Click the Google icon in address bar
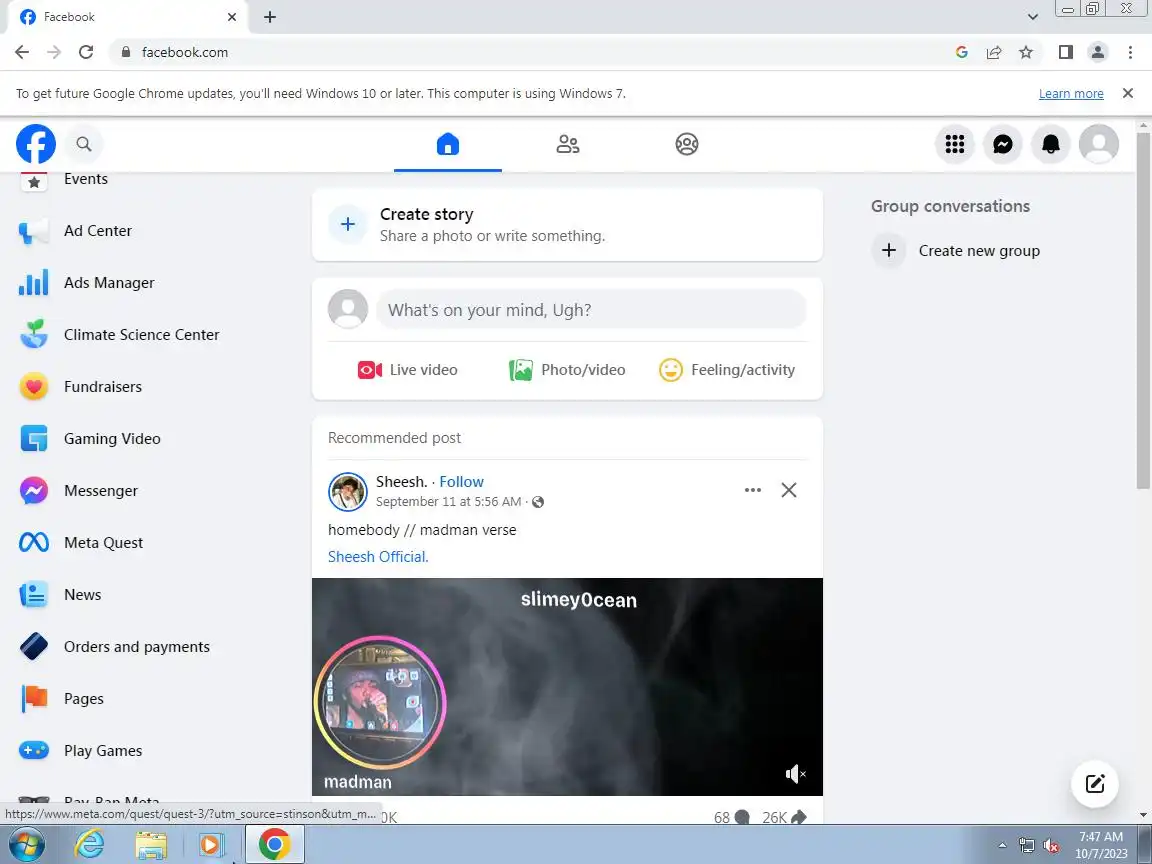1152x864 pixels. click(962, 52)
